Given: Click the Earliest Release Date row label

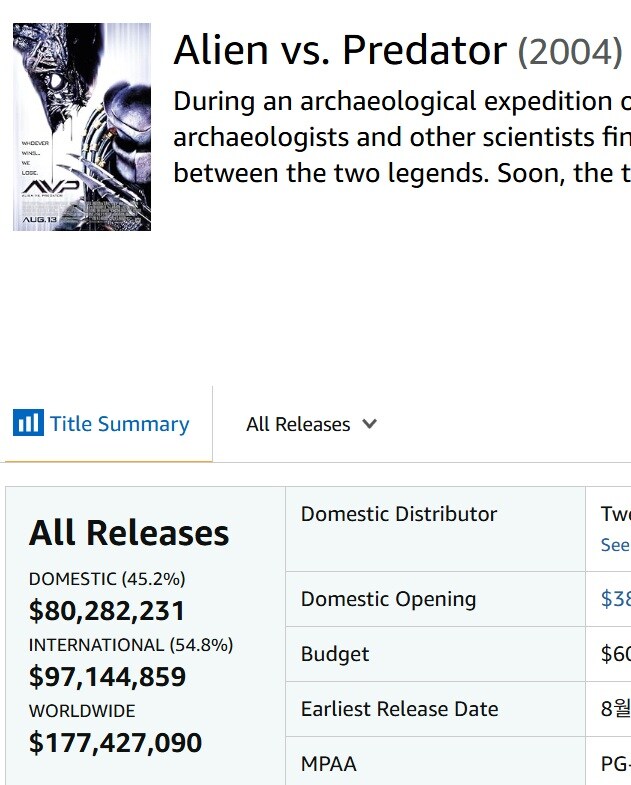Looking at the screenshot, I should (x=399, y=709).
